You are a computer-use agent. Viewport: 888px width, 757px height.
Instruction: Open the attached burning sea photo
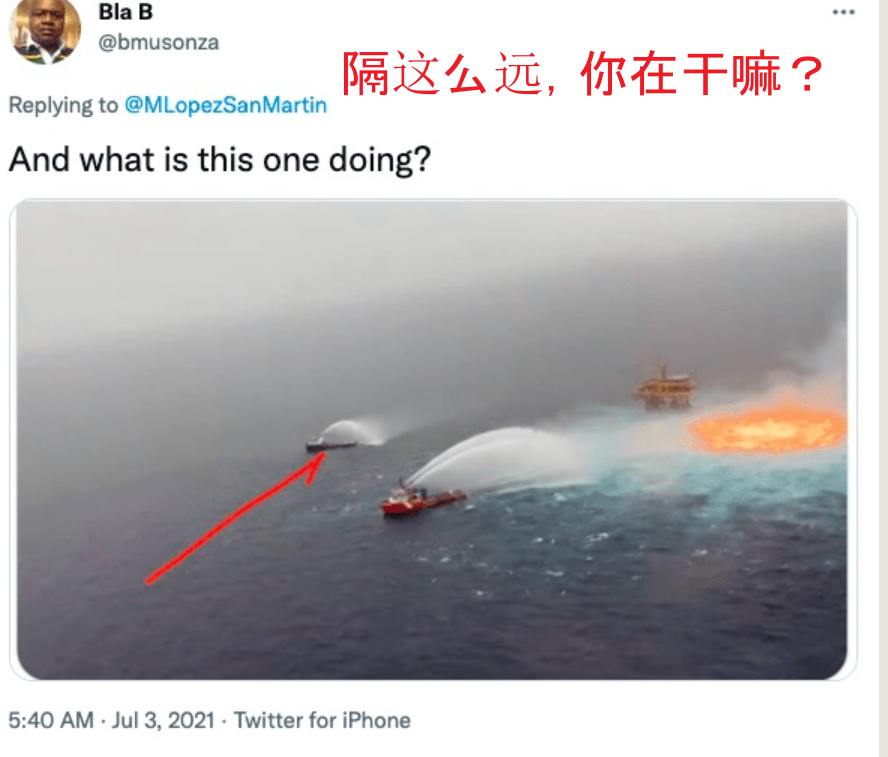coord(433,439)
